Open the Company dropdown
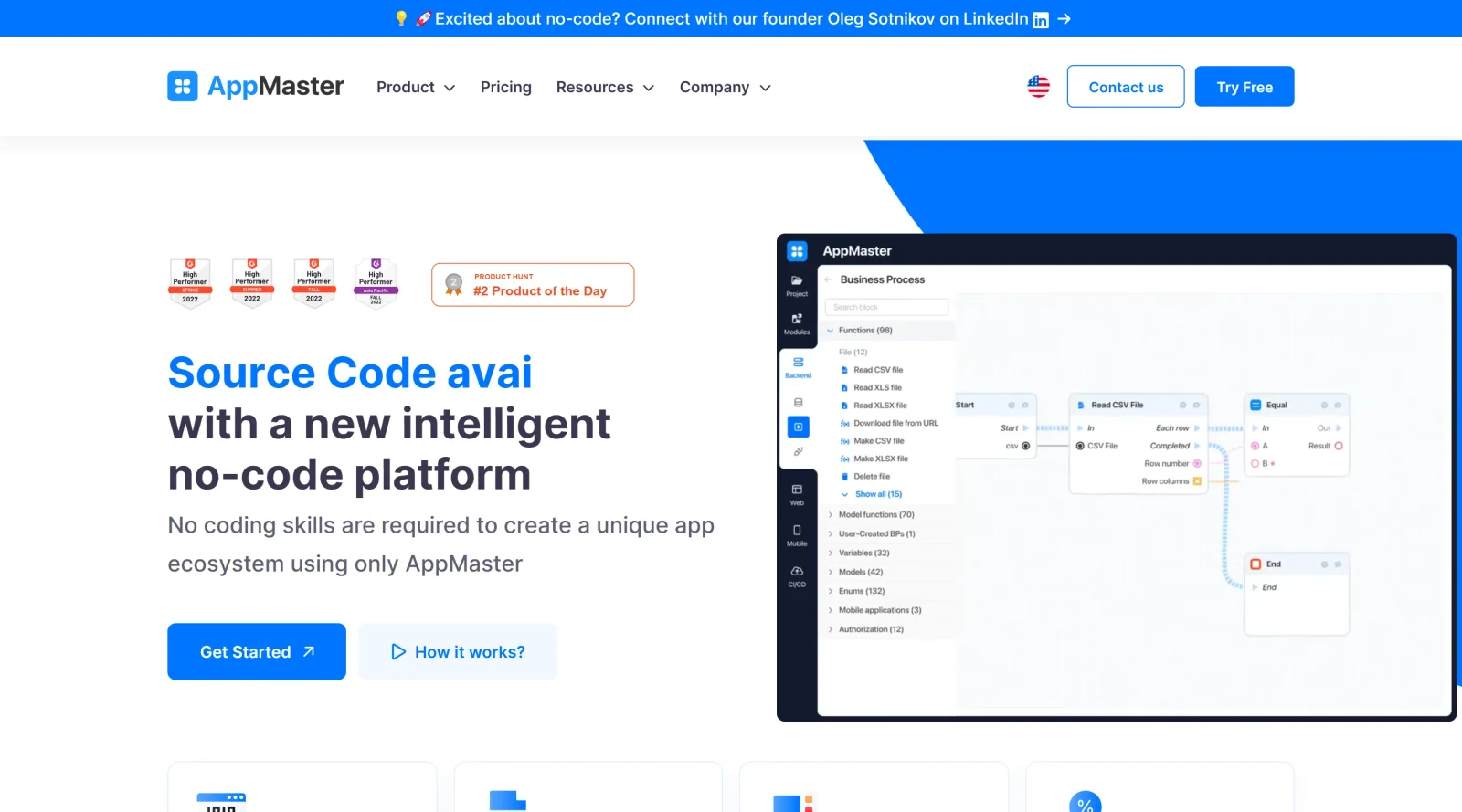1462x812 pixels. click(x=726, y=87)
